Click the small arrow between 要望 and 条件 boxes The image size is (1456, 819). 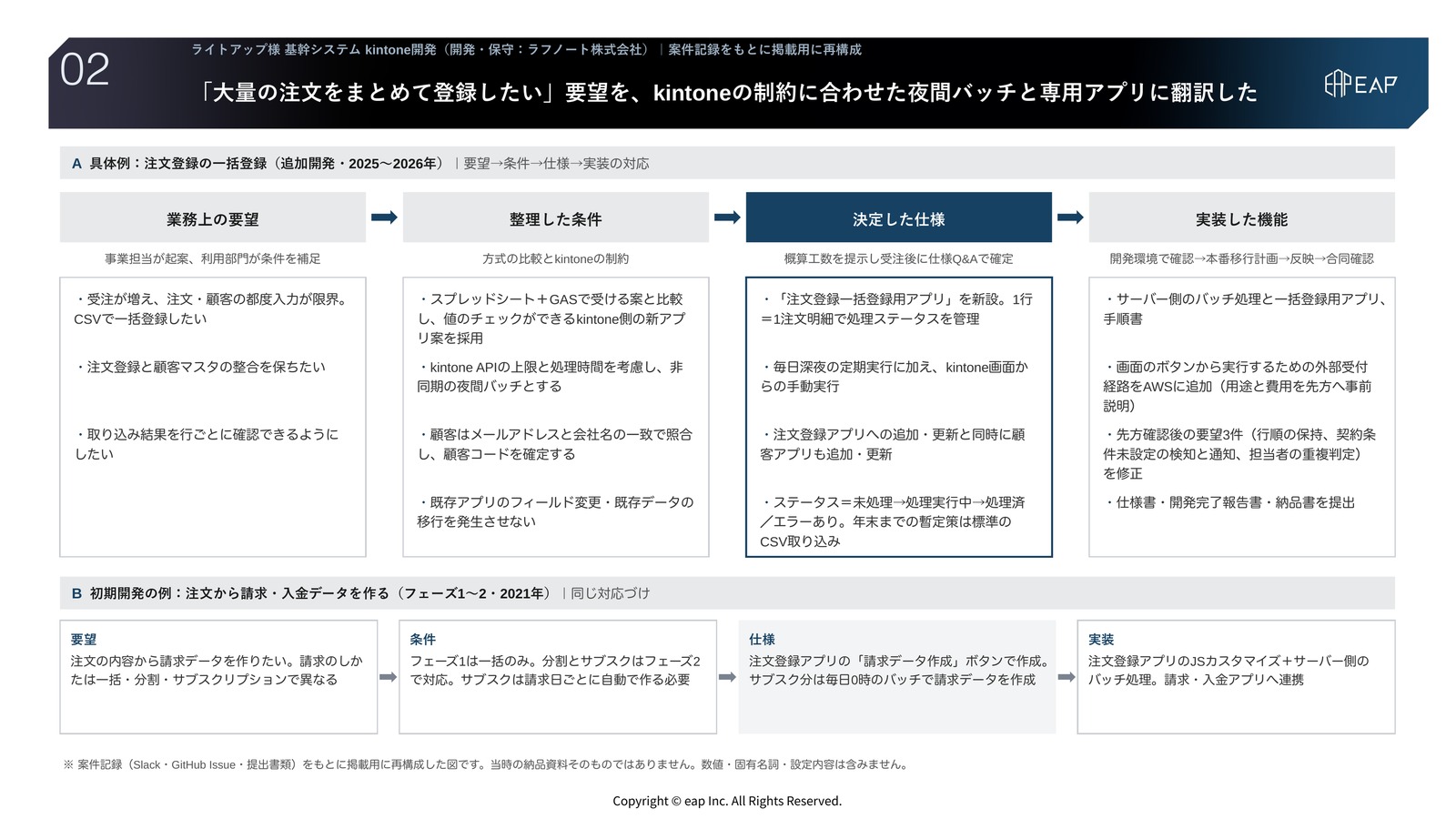tap(388, 677)
